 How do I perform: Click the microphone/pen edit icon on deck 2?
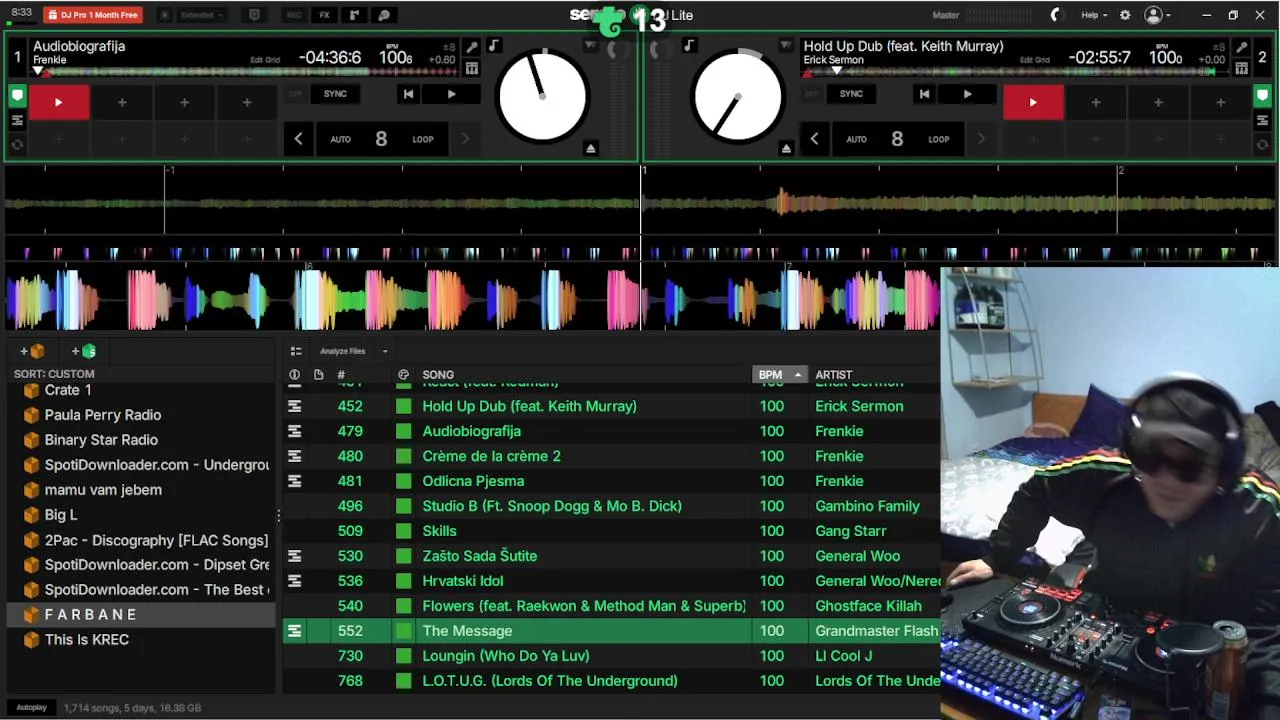(x=1242, y=47)
